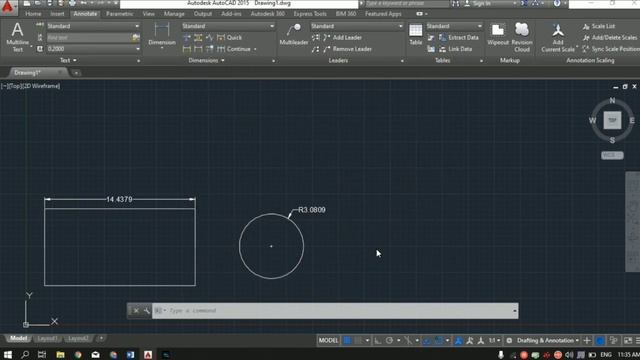Switch to the Layout1 tab
The width and height of the screenshot is (640, 360).
[47, 338]
